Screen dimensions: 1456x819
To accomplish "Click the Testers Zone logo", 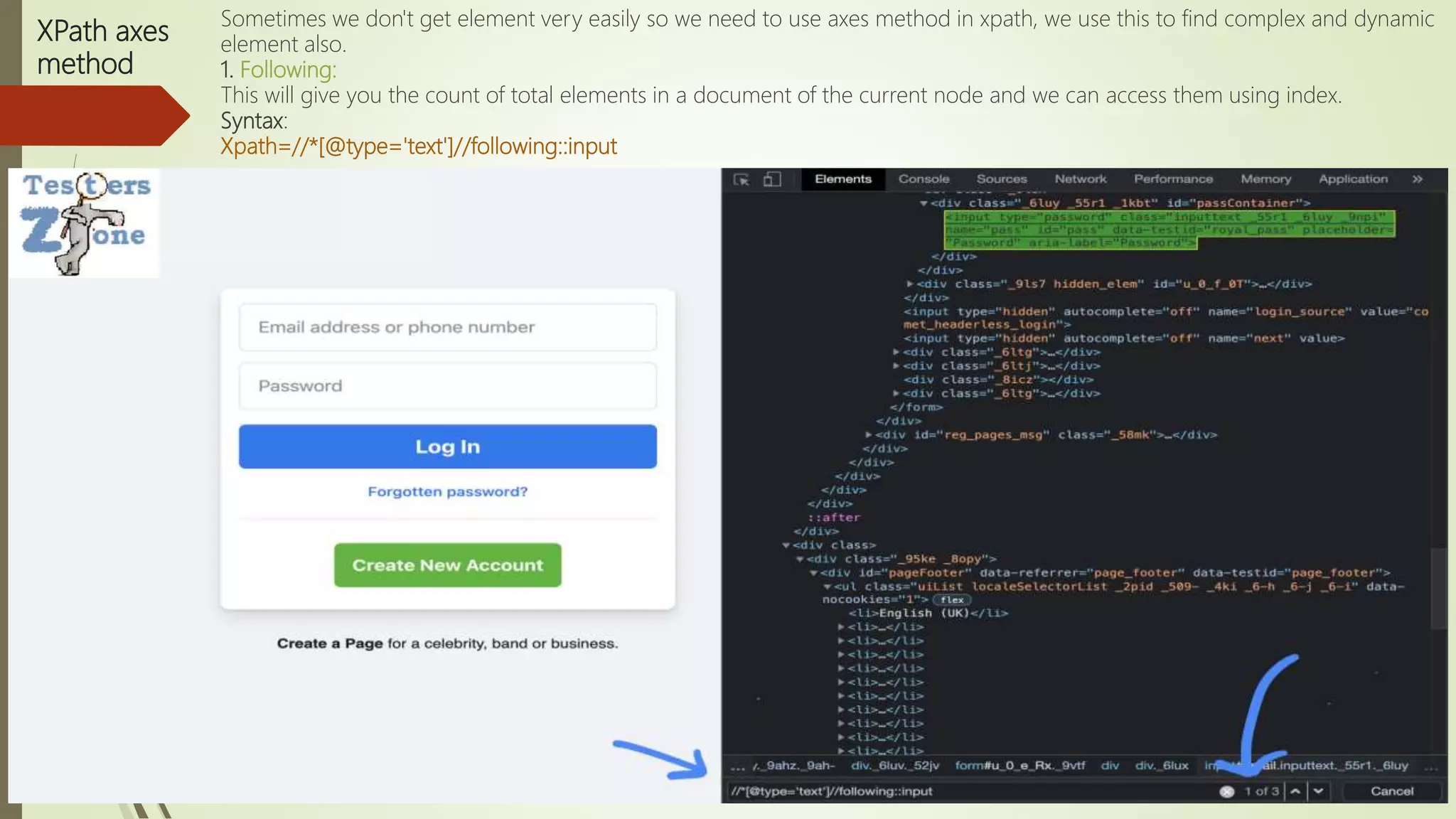I will tap(85, 223).
